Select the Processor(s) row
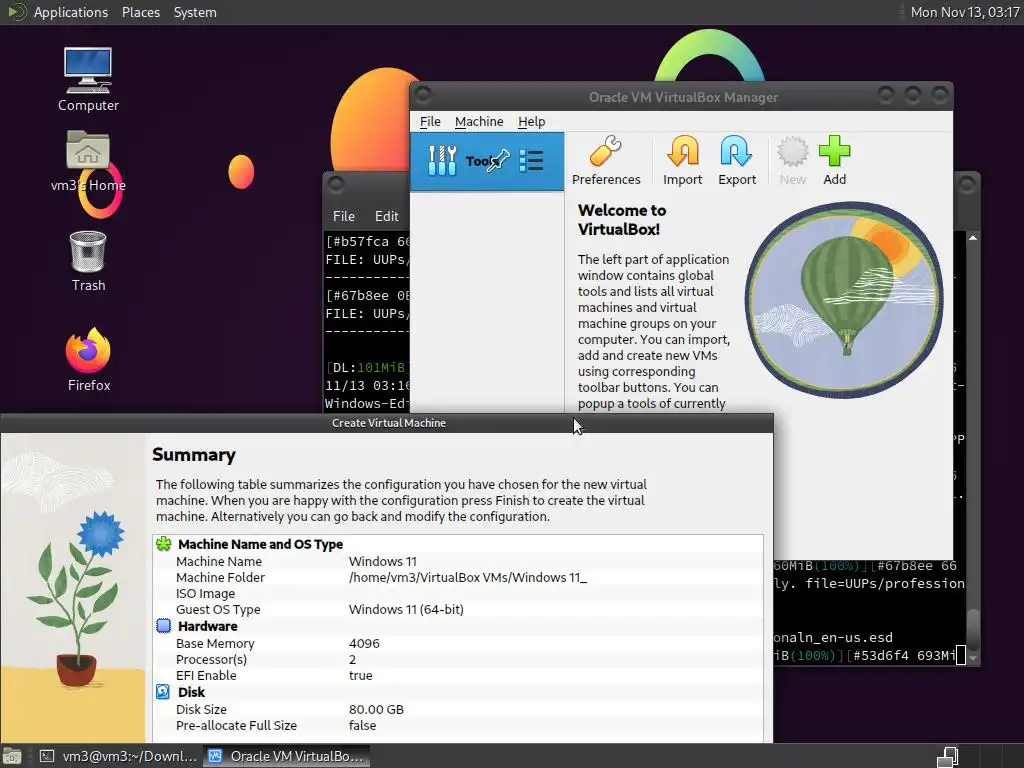 [458, 659]
